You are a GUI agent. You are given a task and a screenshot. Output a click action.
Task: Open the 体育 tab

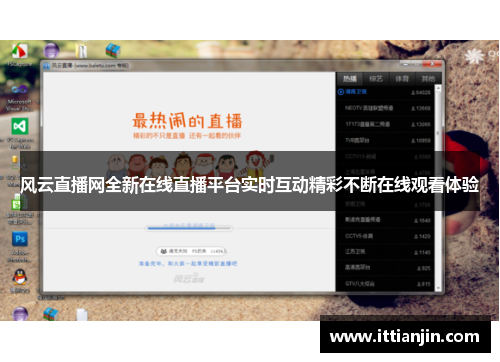point(402,79)
